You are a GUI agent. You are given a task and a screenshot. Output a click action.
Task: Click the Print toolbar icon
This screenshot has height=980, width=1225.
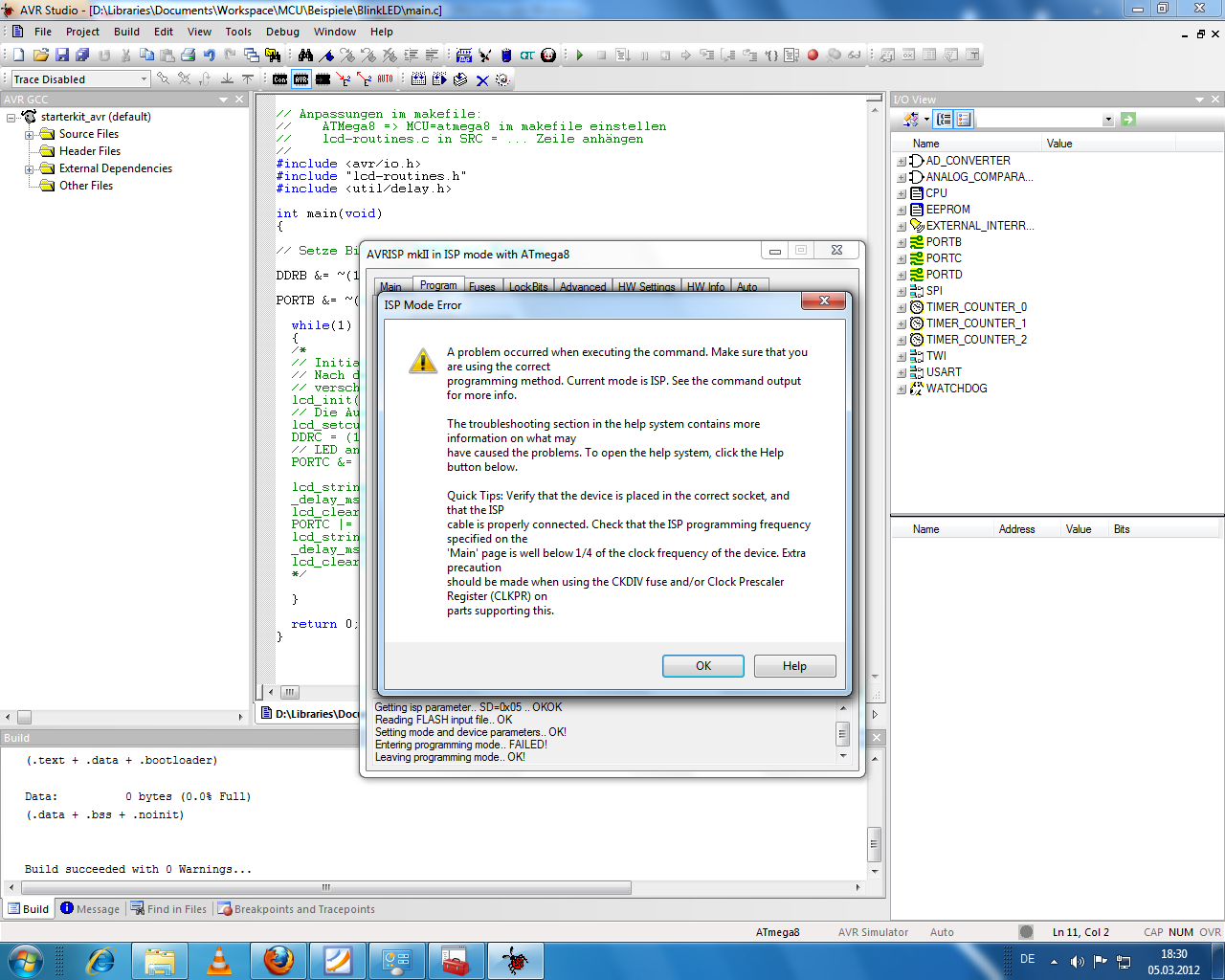[x=189, y=56]
